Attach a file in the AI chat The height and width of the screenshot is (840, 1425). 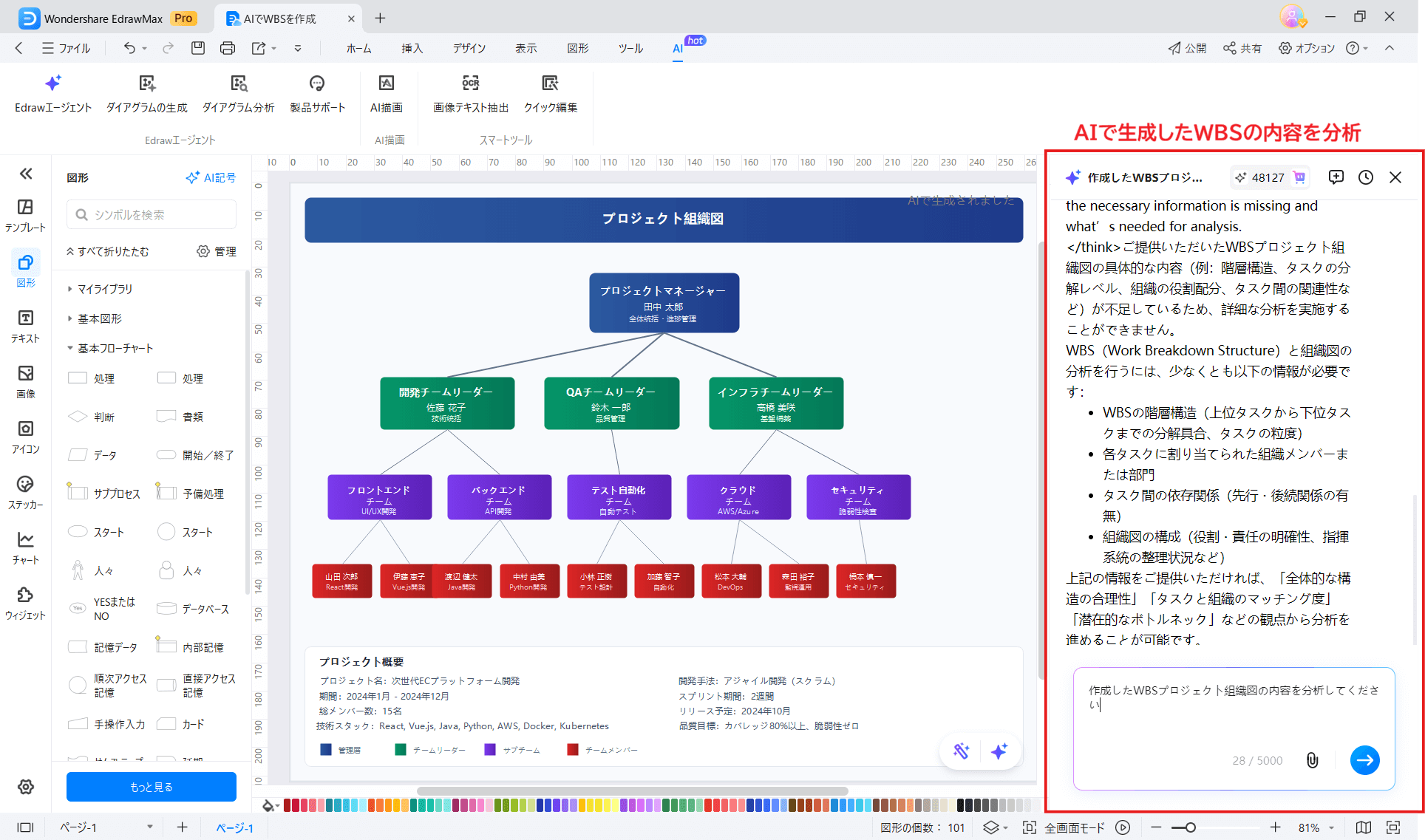click(1313, 760)
